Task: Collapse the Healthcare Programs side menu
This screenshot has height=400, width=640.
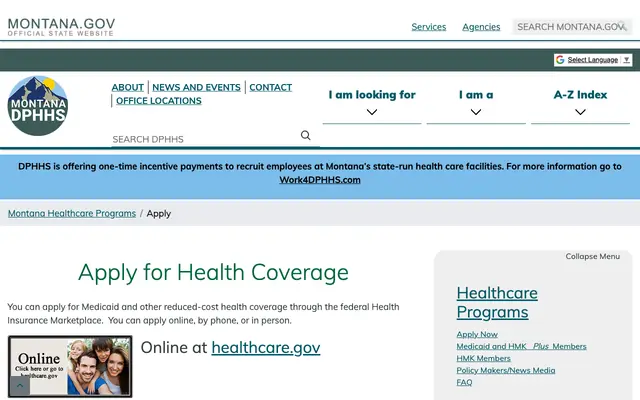Action: [593, 256]
